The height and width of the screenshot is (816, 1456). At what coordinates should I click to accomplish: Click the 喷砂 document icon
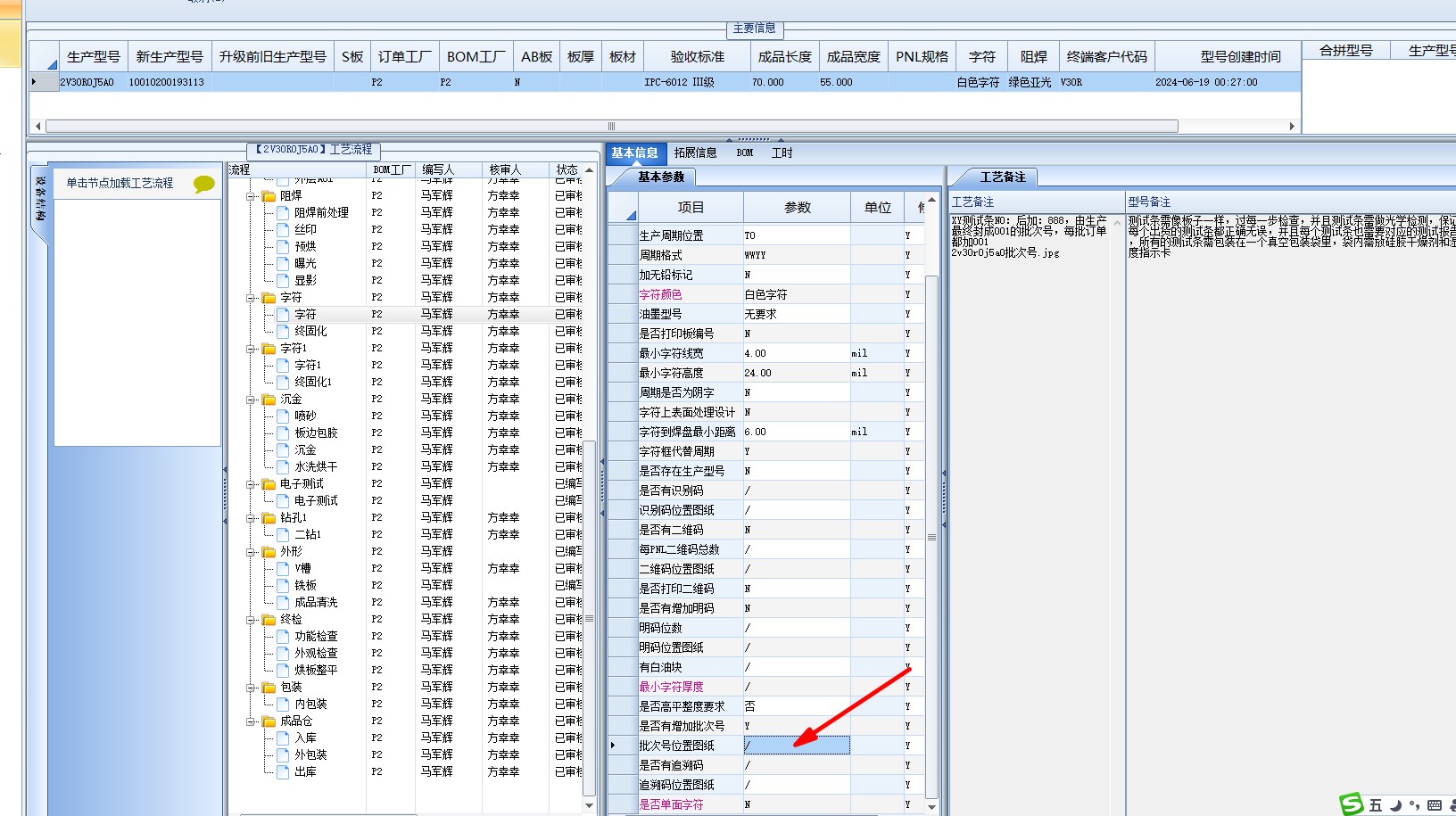[284, 416]
